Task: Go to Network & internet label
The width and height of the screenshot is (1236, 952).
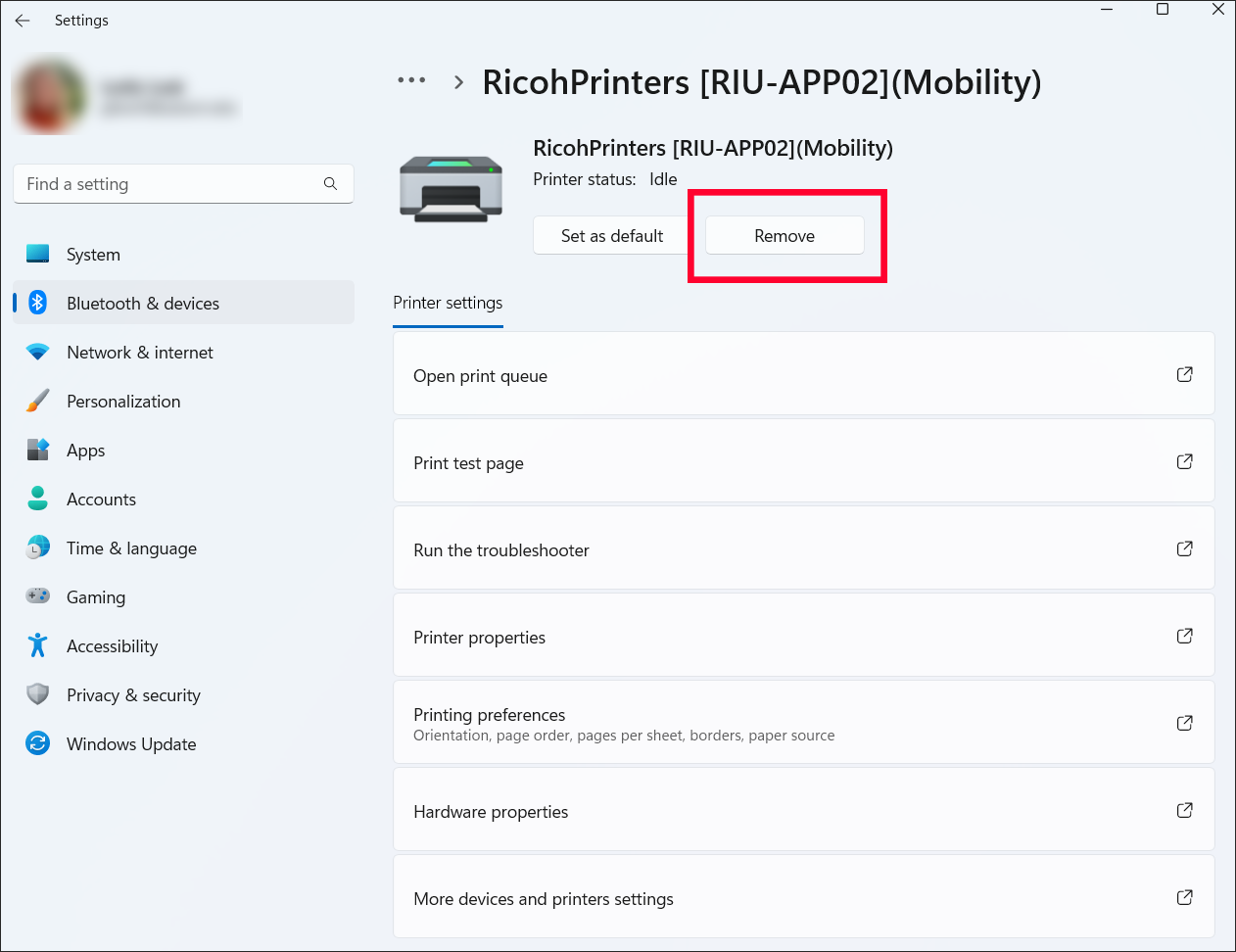Action: click(140, 353)
